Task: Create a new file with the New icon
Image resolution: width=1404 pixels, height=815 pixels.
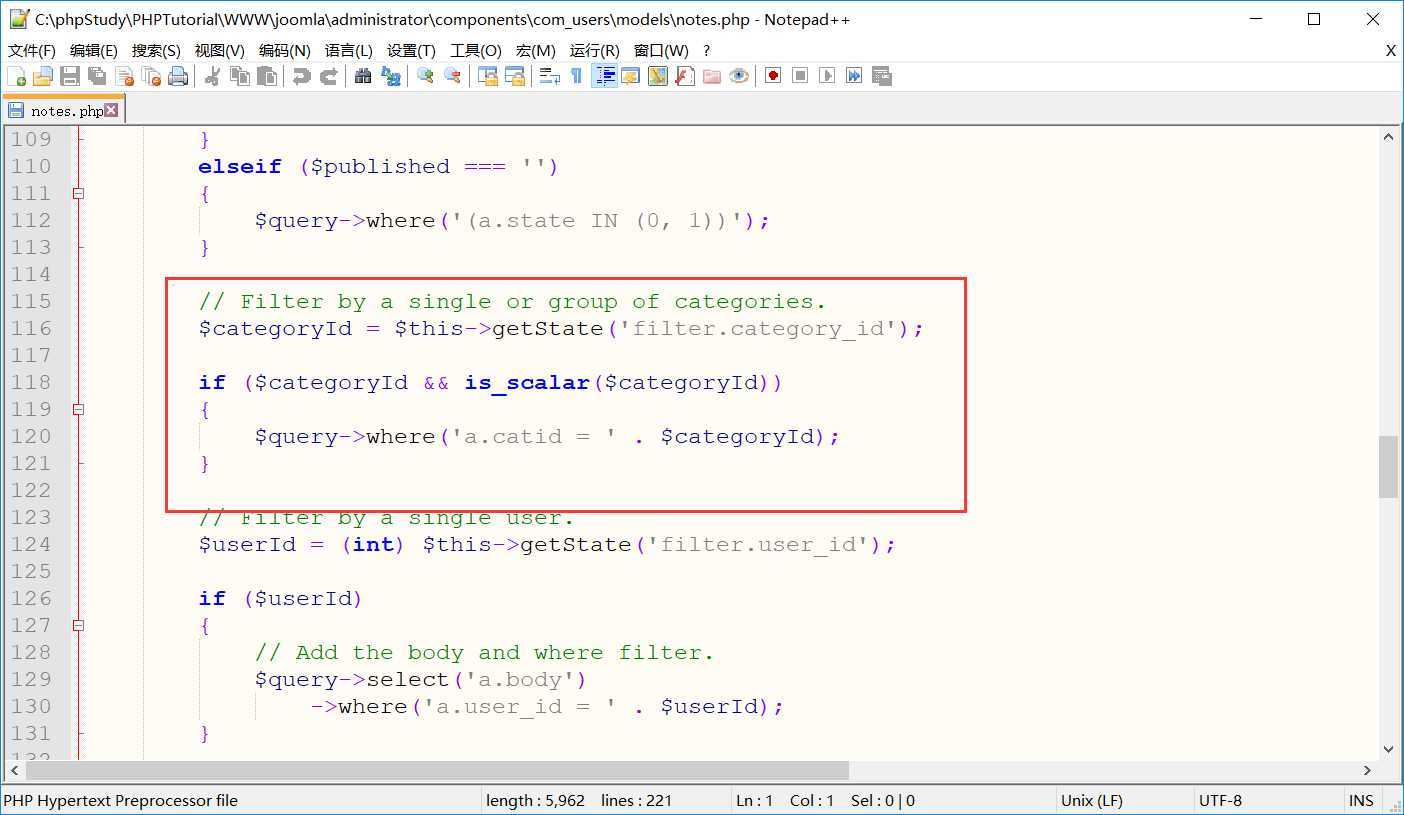Action: click(x=16, y=76)
